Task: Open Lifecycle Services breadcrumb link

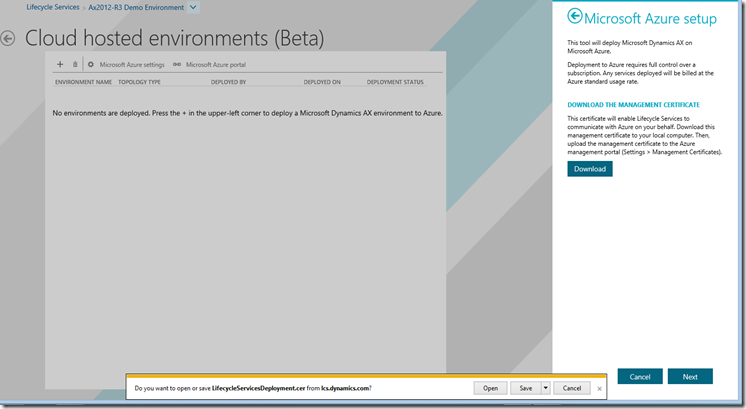Action: point(53,7)
